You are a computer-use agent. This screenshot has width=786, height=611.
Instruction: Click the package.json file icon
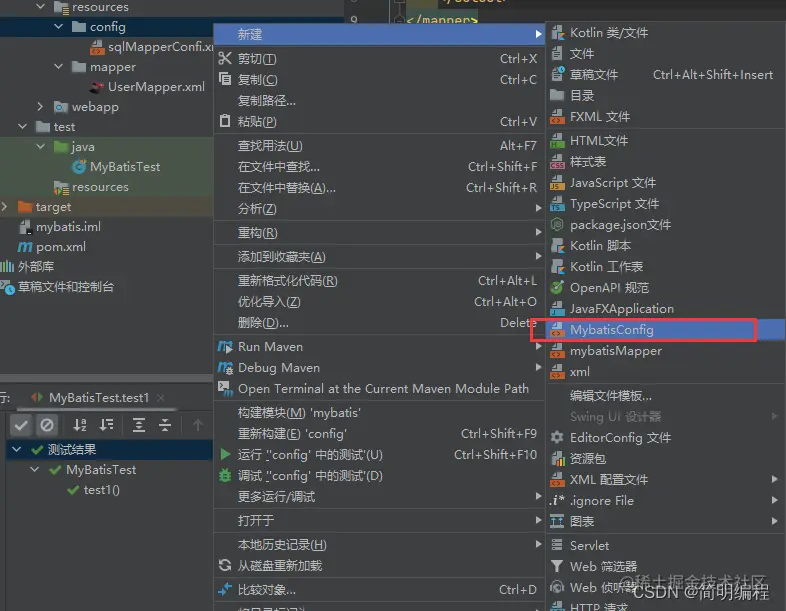click(557, 225)
